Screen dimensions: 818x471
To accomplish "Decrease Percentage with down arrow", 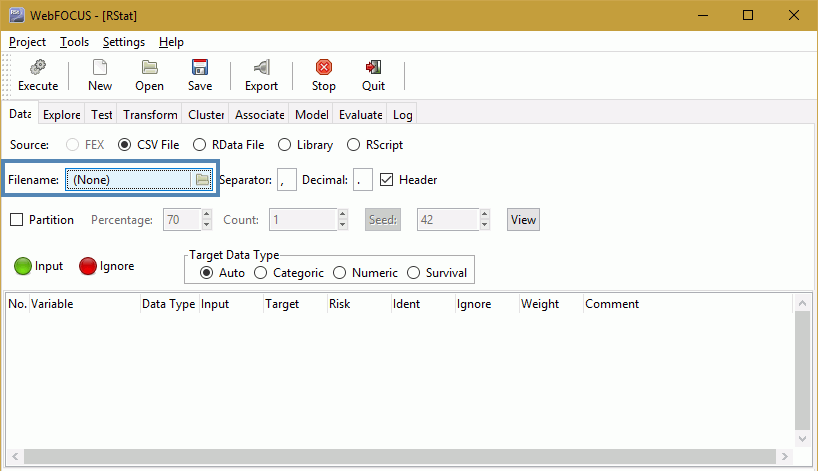I will 207,225.
